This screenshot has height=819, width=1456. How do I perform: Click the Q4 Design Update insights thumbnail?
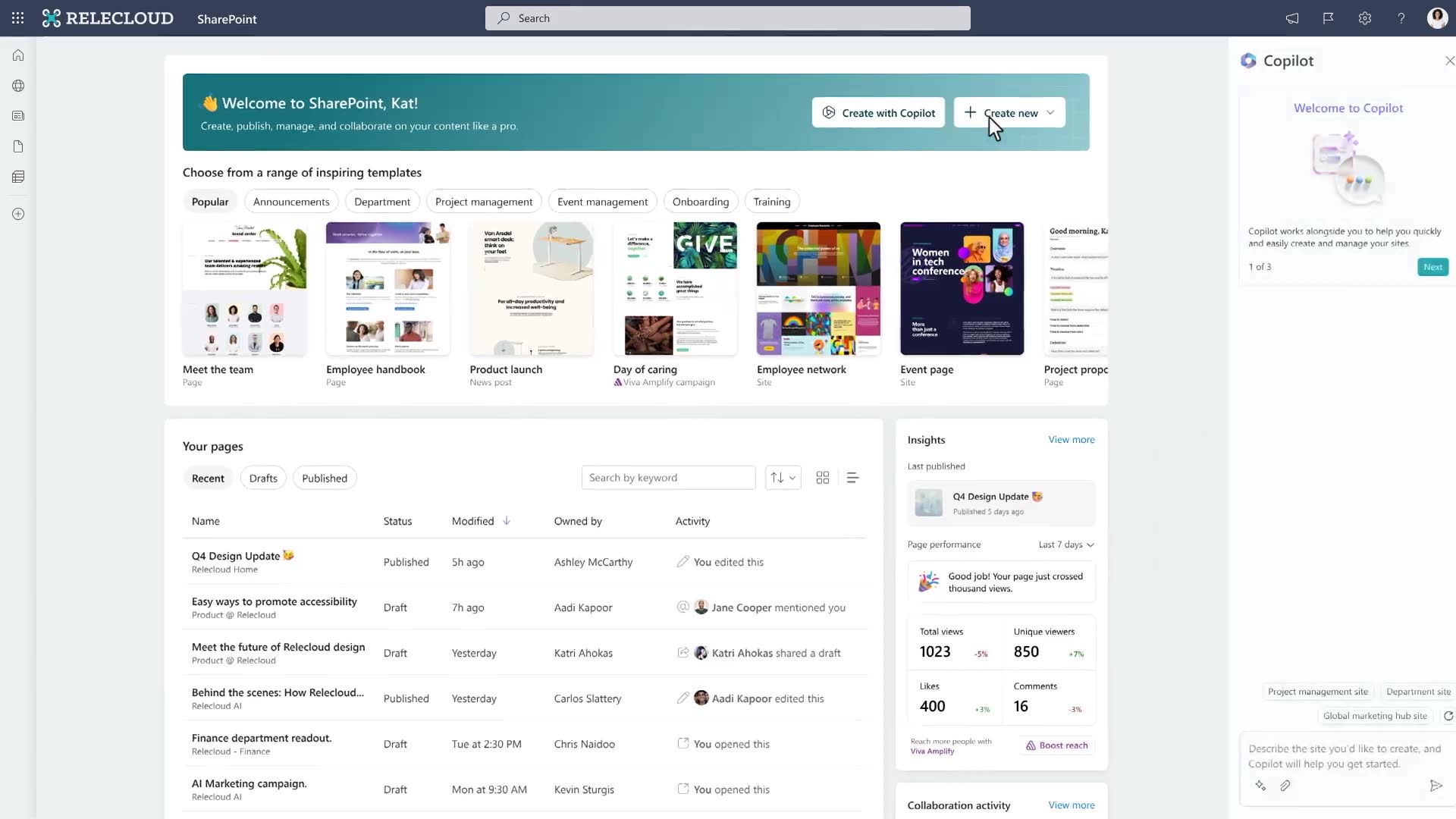928,503
